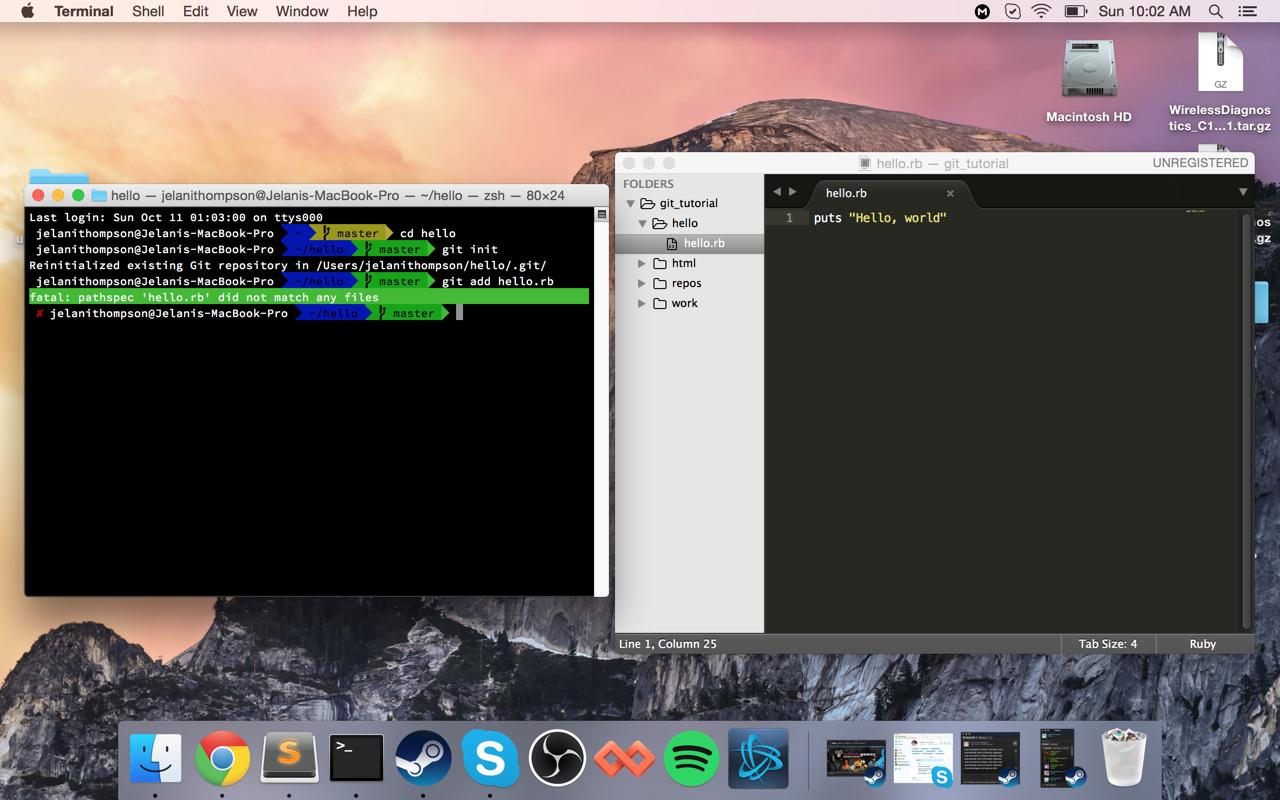Screen dimensions: 1280x800
Task: Open the Battle.net app in the Dock
Action: (x=758, y=758)
